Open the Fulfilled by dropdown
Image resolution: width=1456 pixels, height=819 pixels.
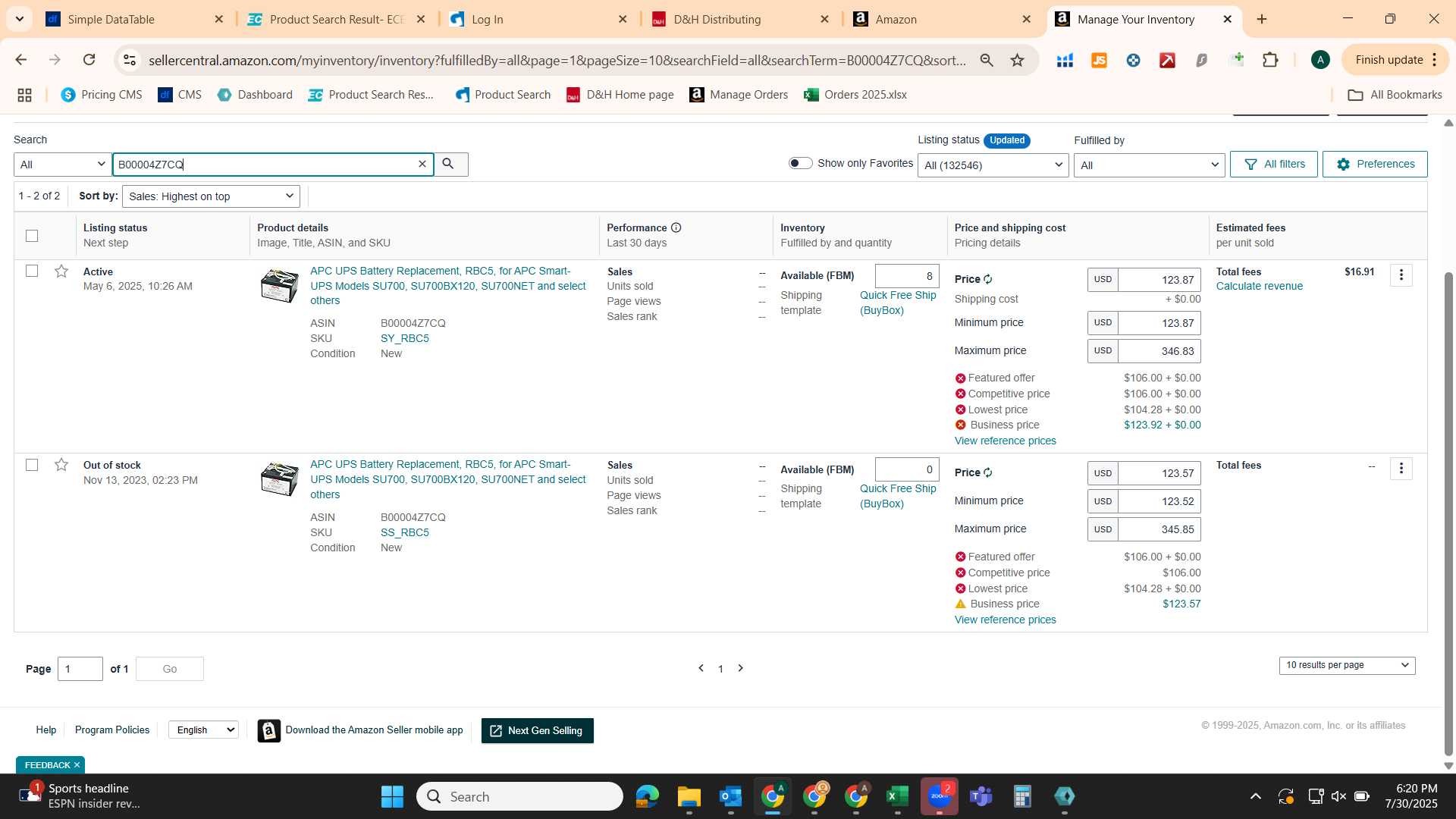pyautogui.click(x=1149, y=165)
